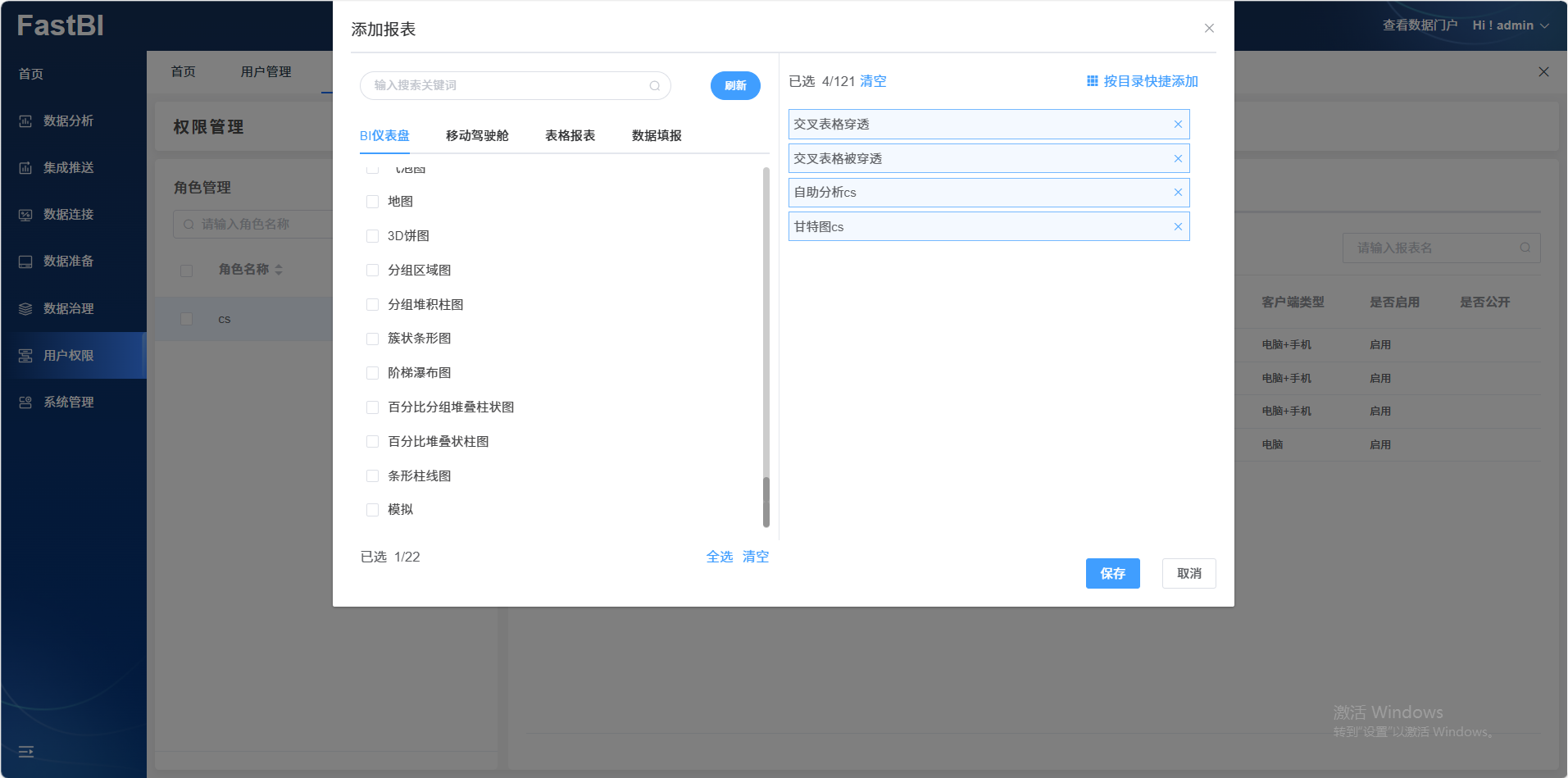Remove 交叉表格穿透 from selected list
The width and height of the screenshot is (1568, 778).
coord(1178,125)
